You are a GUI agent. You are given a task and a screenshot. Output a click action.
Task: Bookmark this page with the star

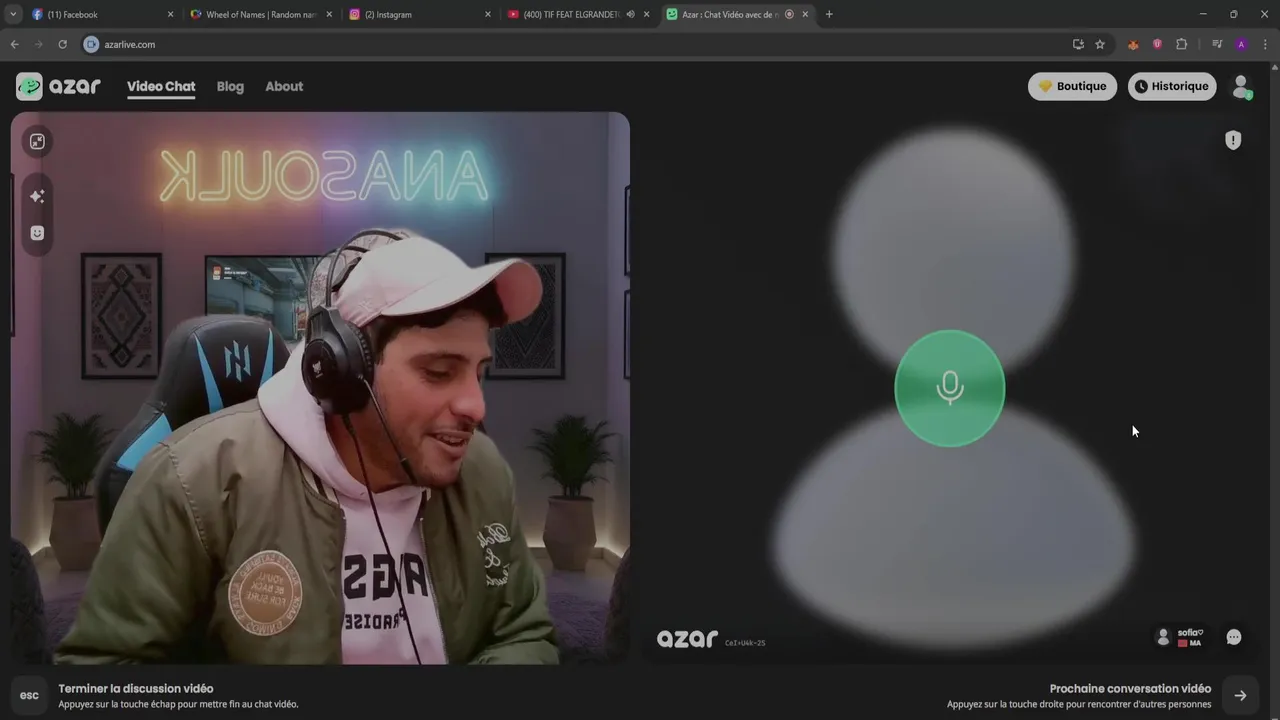tap(1100, 44)
